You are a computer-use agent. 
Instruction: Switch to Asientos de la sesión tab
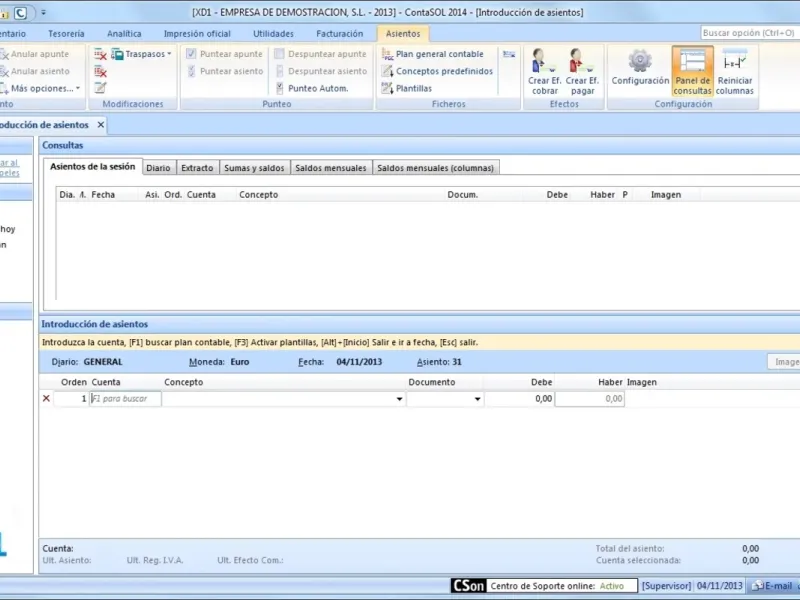pos(92,167)
